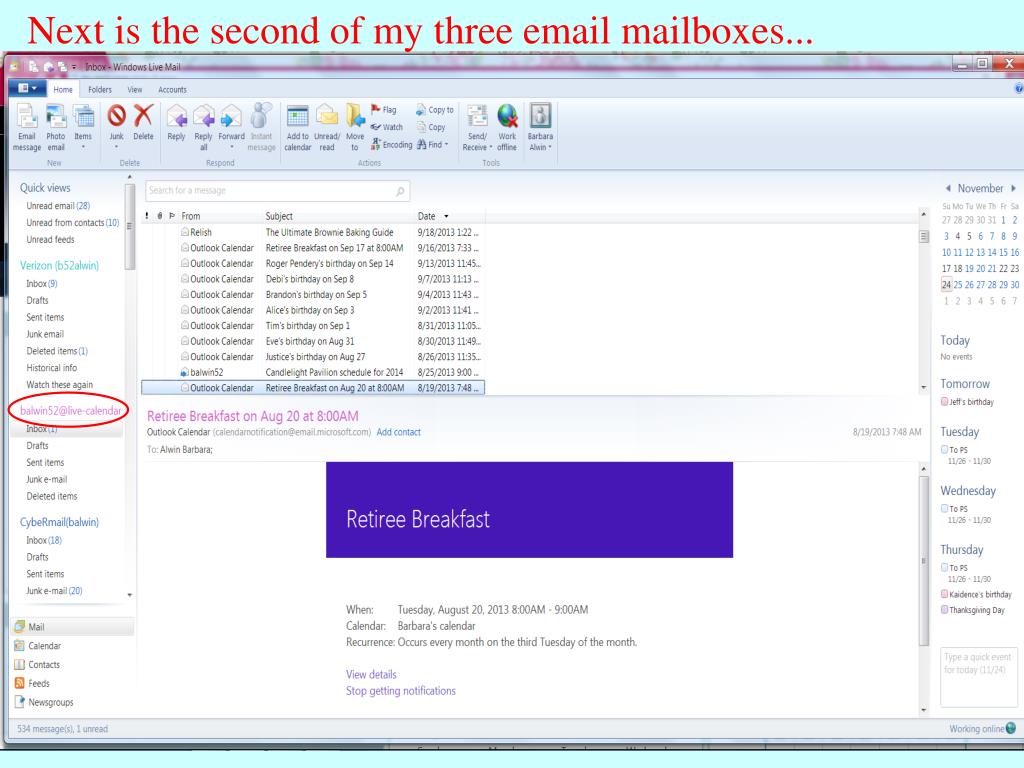Flag the selected message
The height and width of the screenshot is (768, 1024).
tap(383, 110)
